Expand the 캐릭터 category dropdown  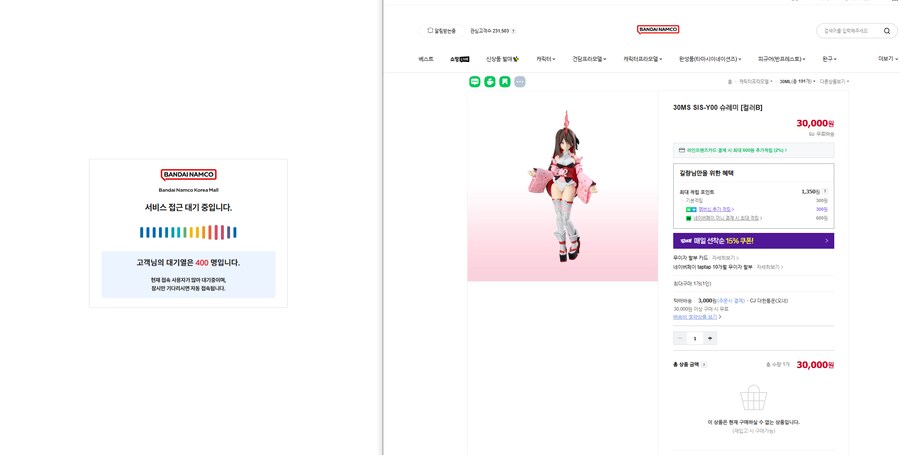[546, 59]
